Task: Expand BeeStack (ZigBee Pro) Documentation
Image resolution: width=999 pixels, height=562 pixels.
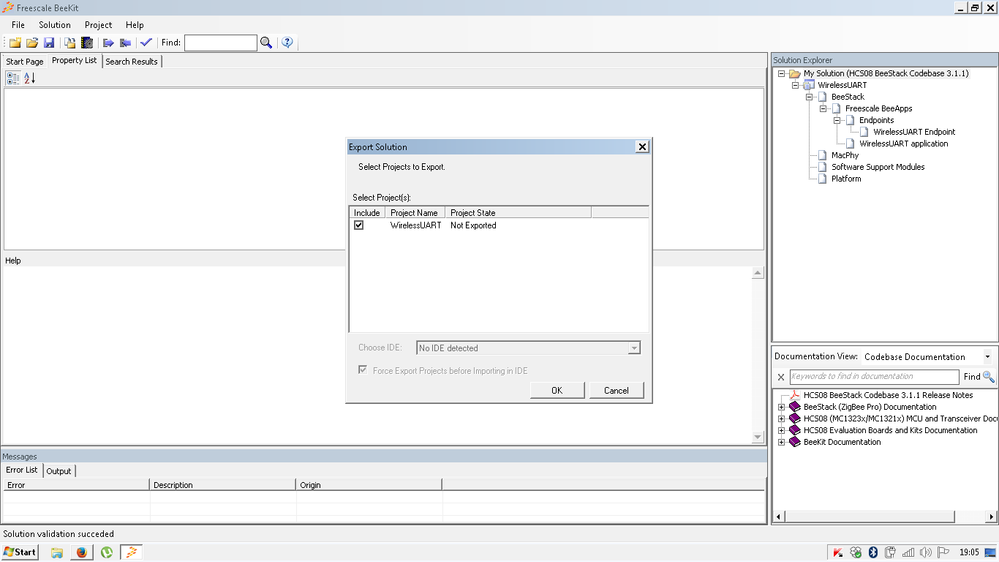Action: pos(781,407)
